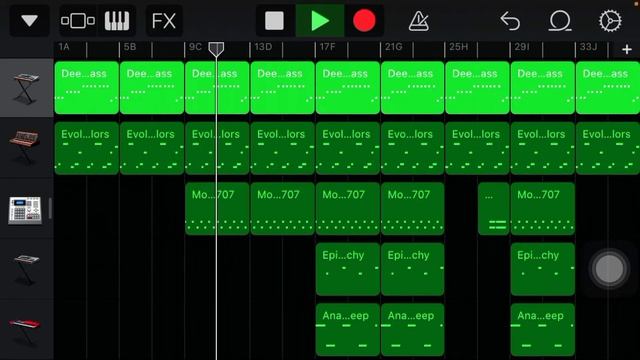Grab the track header resize handle

tap(50, 208)
